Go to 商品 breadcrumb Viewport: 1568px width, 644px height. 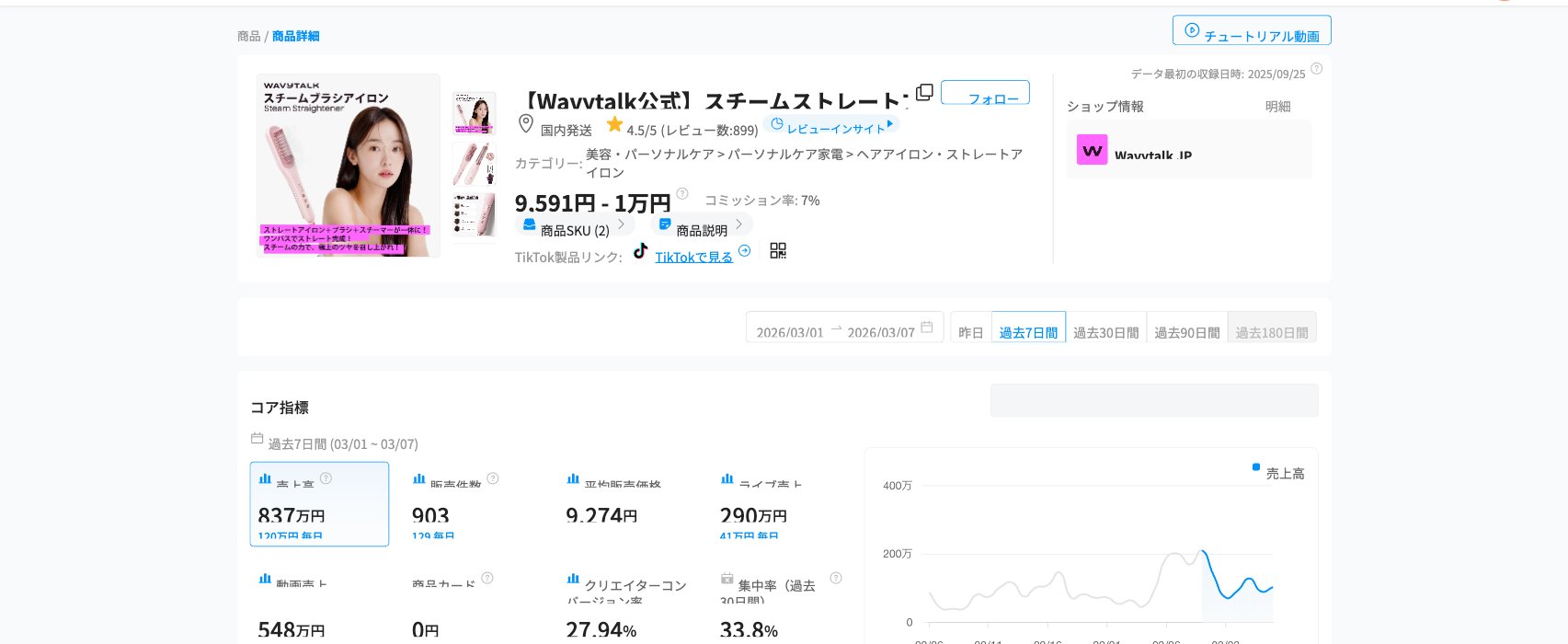click(x=249, y=36)
